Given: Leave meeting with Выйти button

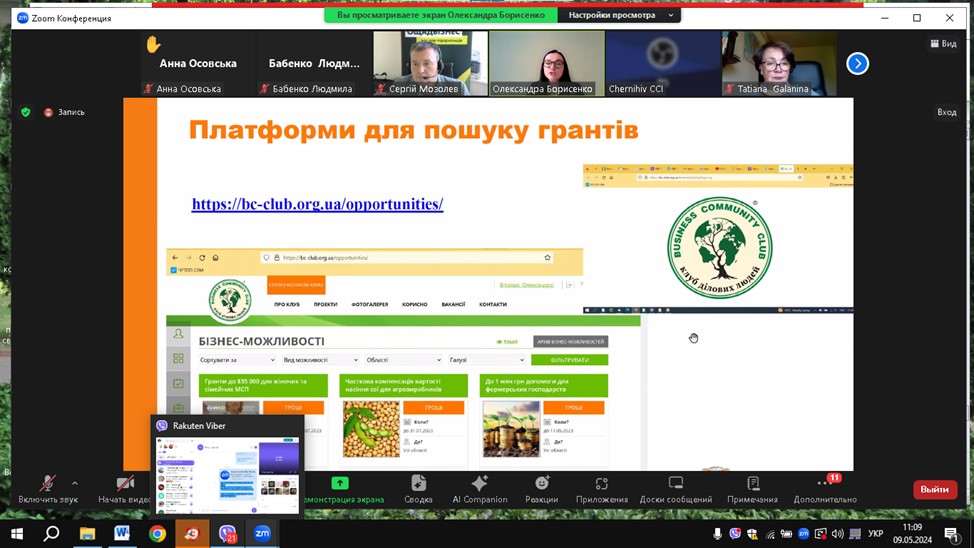Looking at the screenshot, I should [x=935, y=490].
